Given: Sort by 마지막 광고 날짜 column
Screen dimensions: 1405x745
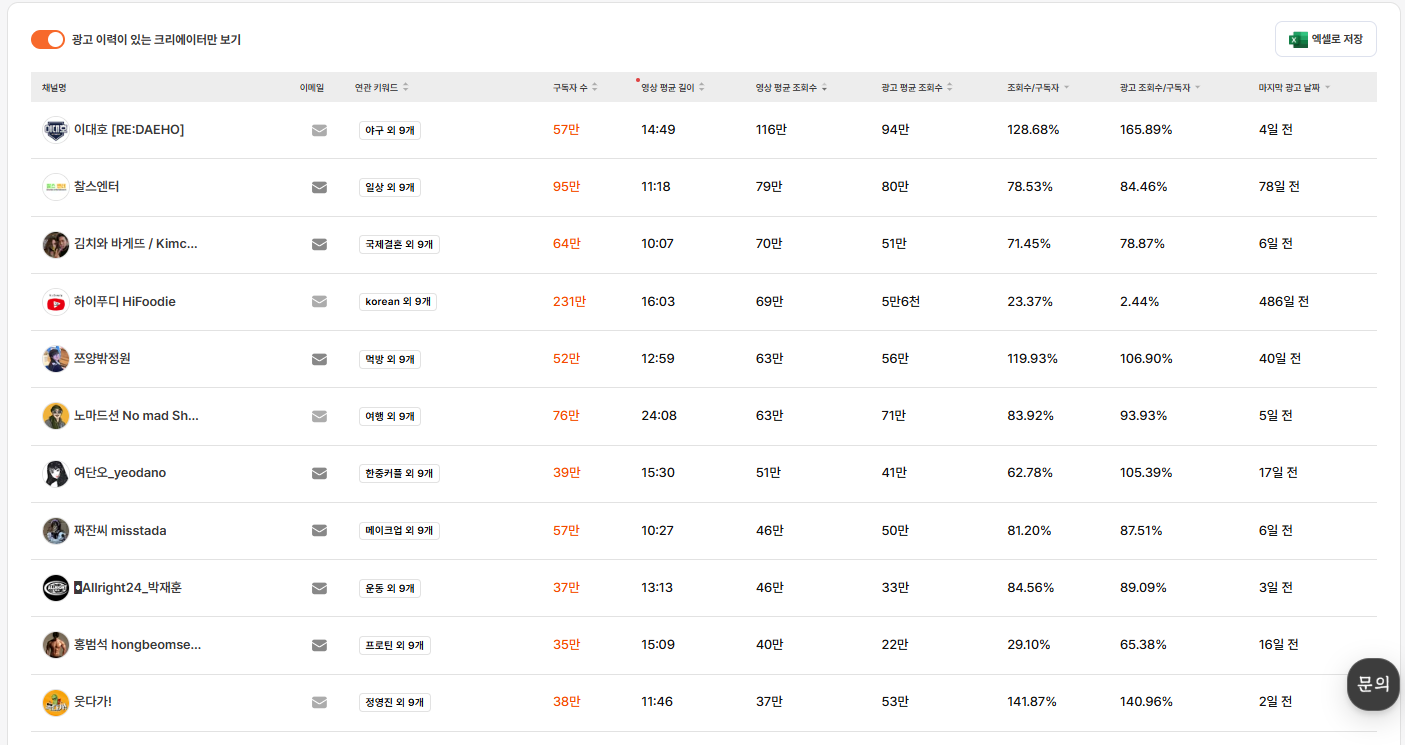Looking at the screenshot, I should [x=1294, y=88].
